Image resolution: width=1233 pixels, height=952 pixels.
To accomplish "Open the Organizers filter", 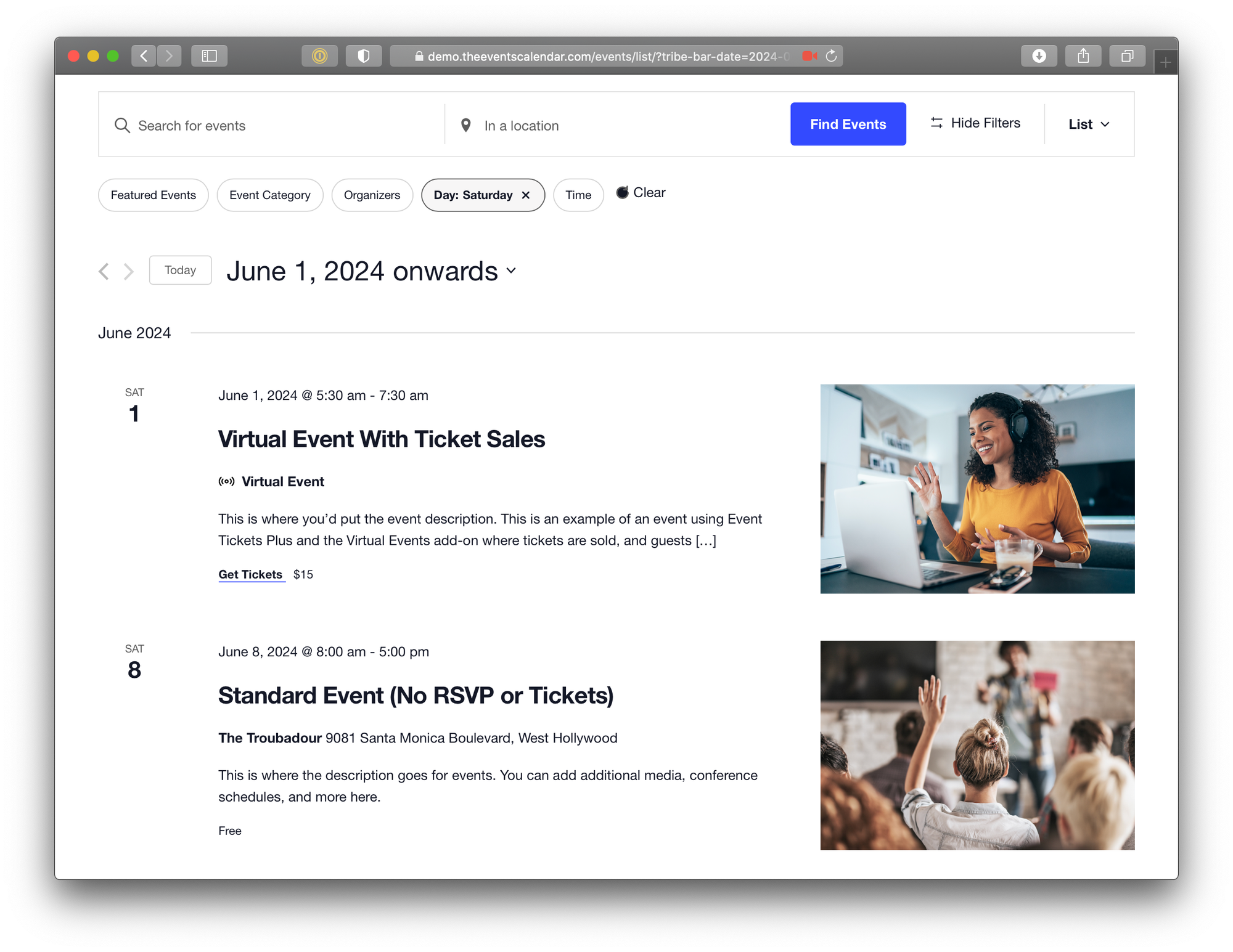I will [x=372, y=195].
